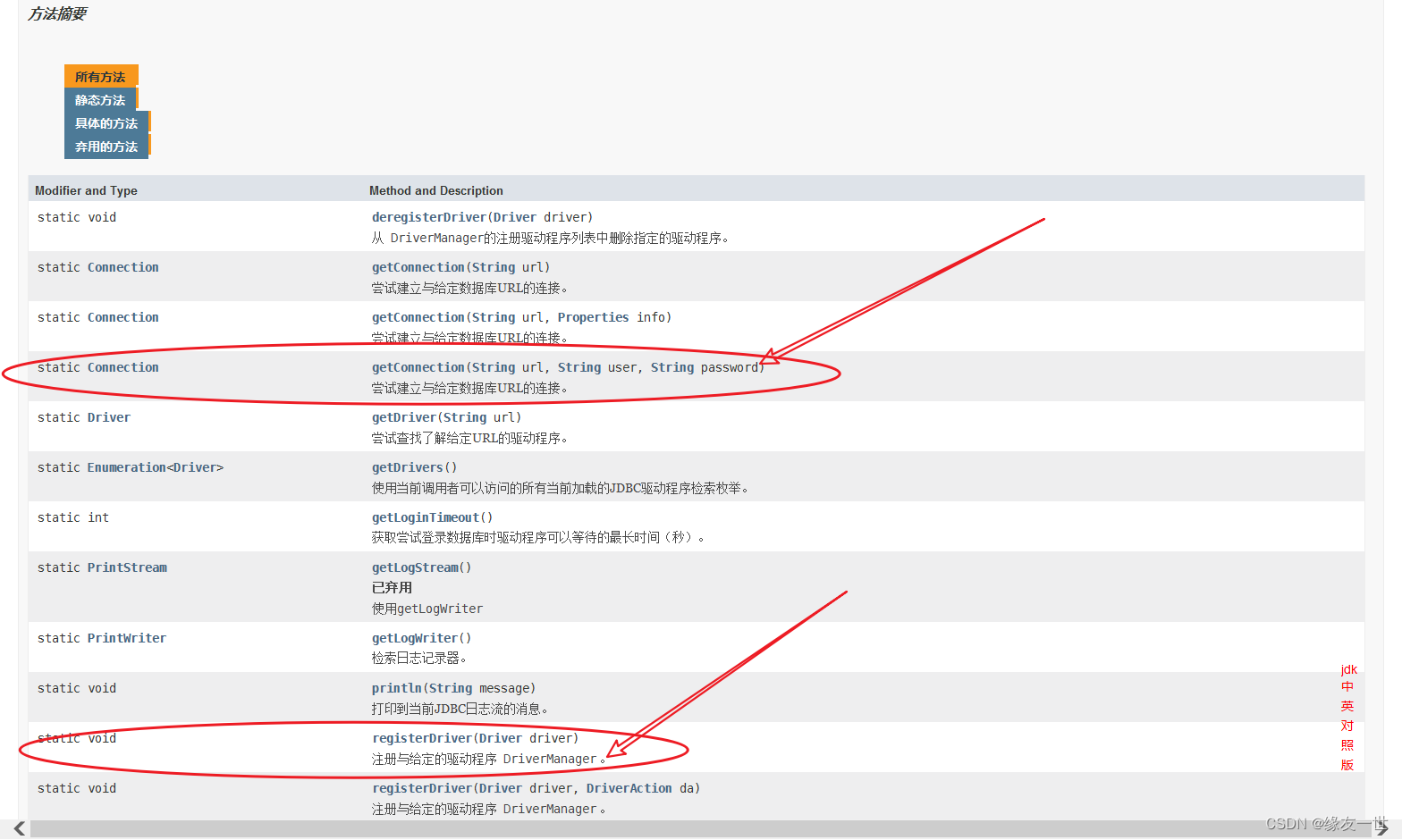
Task: Click the Properties parameter type link
Action: [x=594, y=317]
